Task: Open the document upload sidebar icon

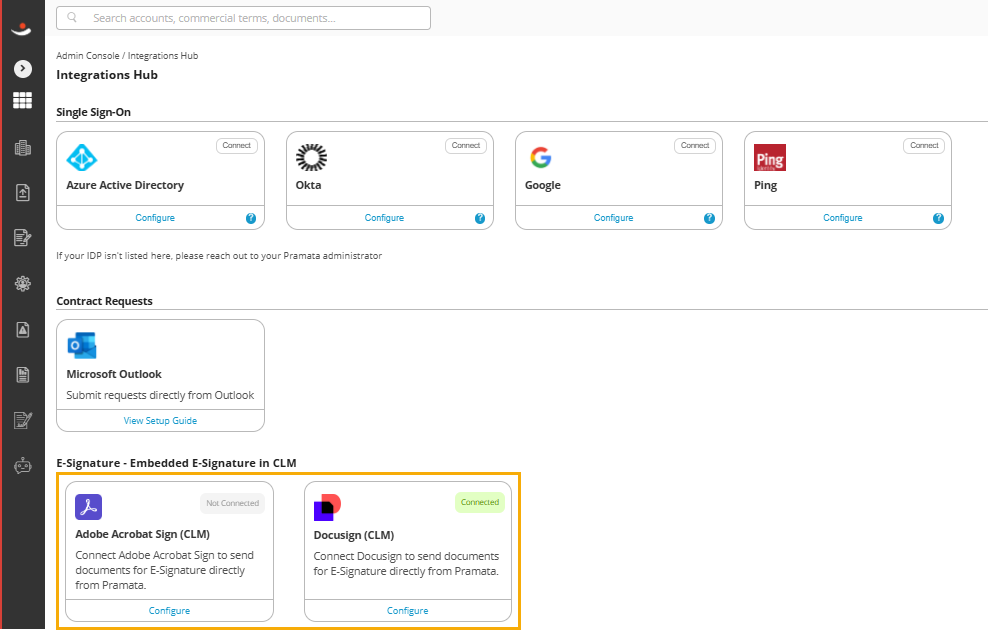Action: click(23, 192)
